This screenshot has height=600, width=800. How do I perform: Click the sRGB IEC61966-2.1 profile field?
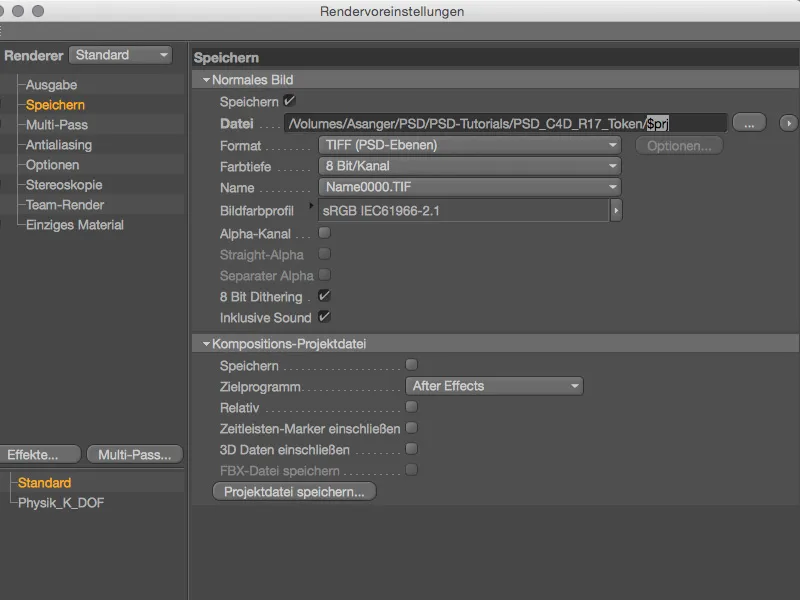coord(463,211)
